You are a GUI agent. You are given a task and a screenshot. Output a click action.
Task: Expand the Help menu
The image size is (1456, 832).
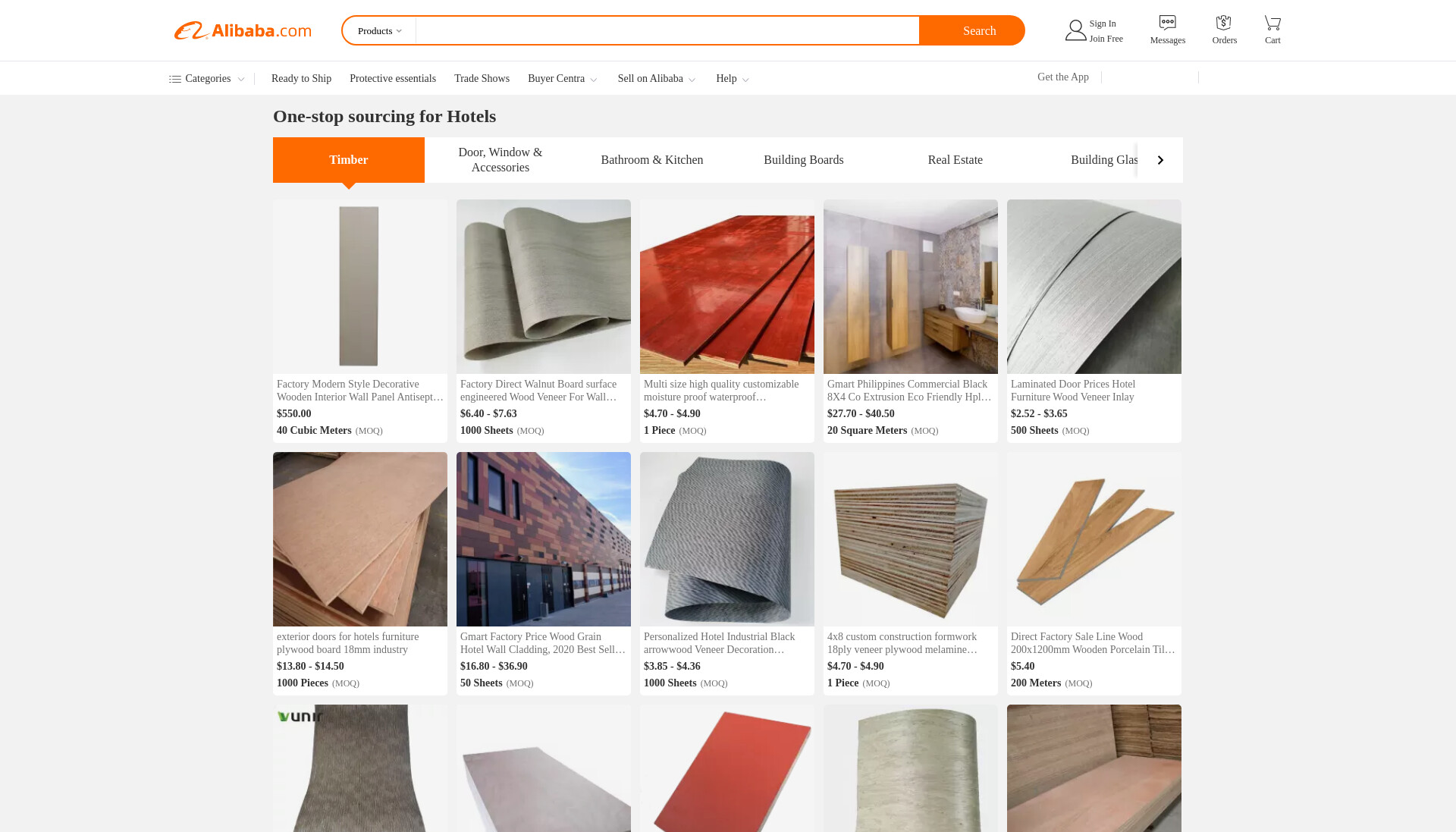(x=733, y=79)
